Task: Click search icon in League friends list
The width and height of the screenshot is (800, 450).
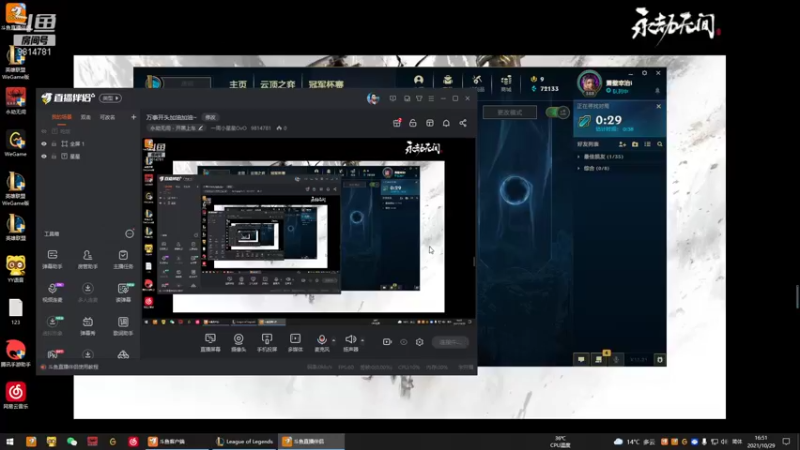Action: [x=660, y=144]
